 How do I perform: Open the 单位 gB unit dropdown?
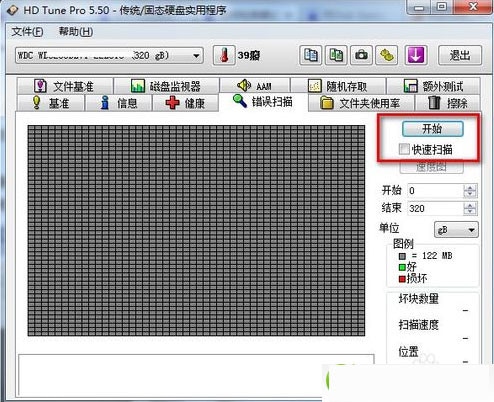point(456,230)
